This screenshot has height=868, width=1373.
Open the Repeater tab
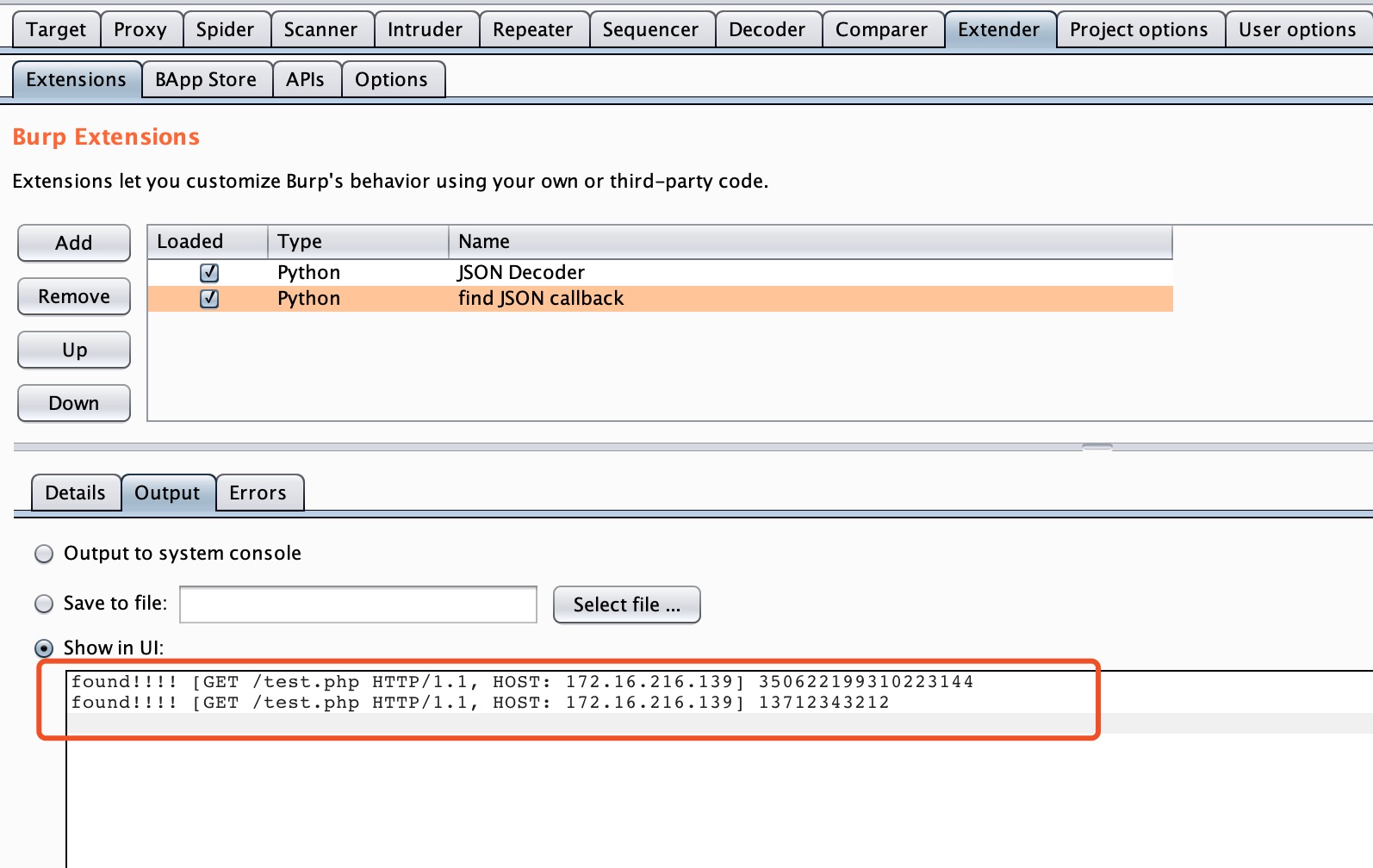pos(532,30)
